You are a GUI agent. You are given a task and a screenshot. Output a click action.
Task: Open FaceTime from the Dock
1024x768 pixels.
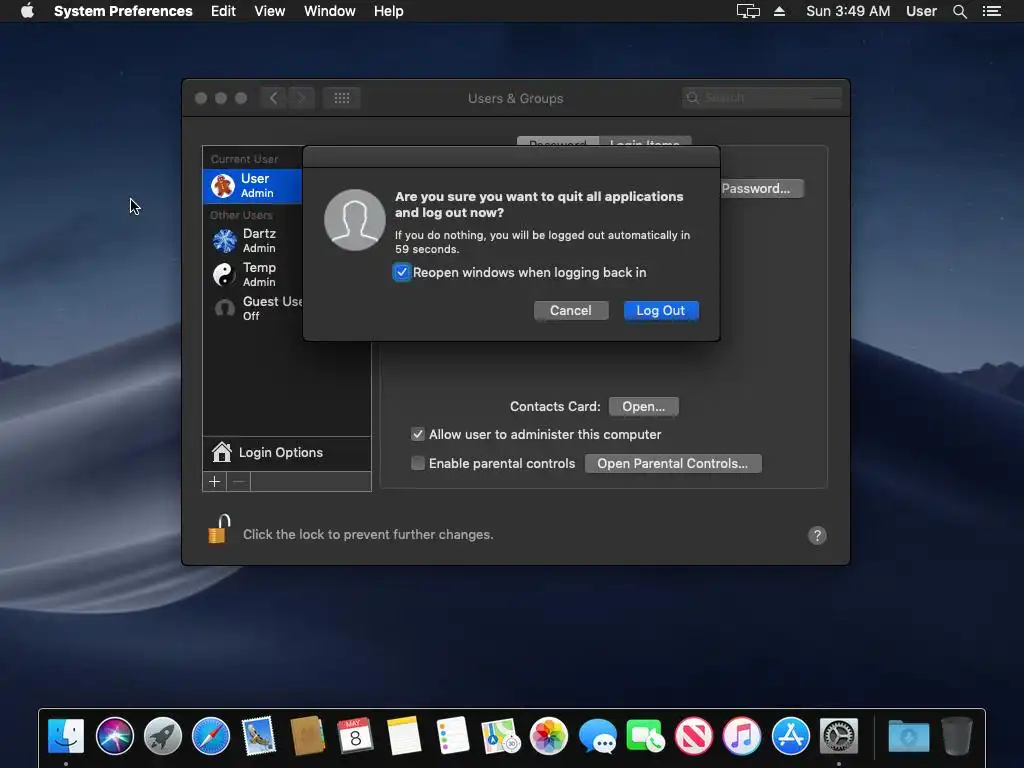click(x=645, y=736)
